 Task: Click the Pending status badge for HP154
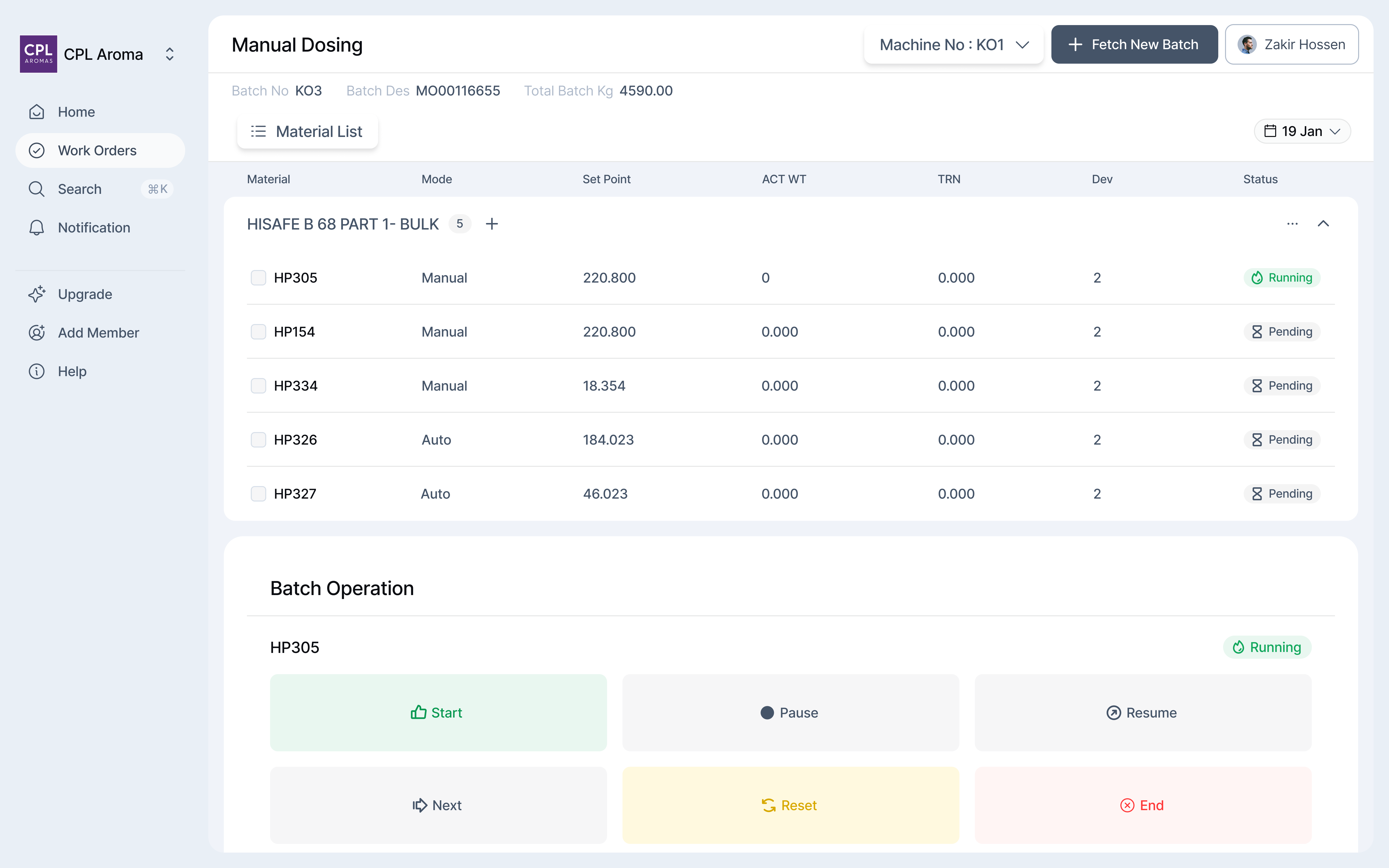tap(1282, 332)
